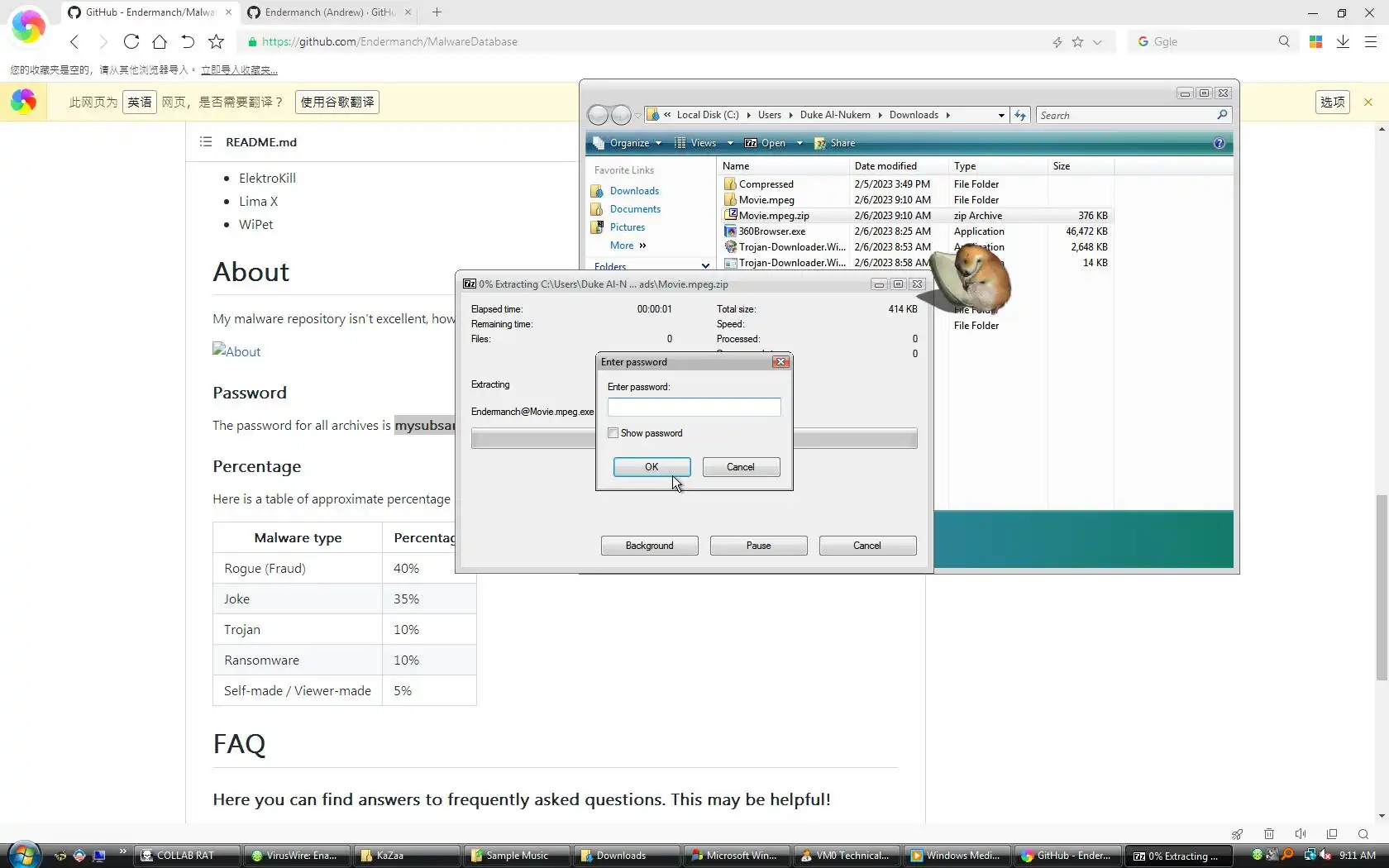
Task: Expand the Folders pane chevron
Action: [705, 266]
